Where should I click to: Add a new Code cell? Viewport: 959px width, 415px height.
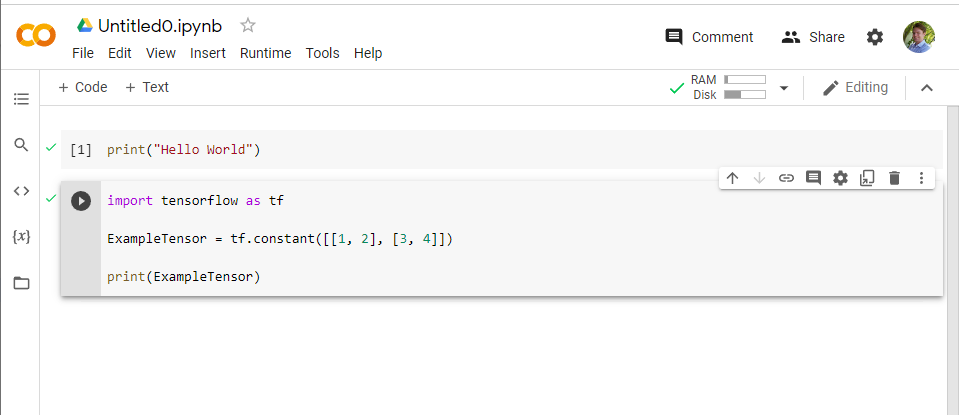[x=83, y=87]
